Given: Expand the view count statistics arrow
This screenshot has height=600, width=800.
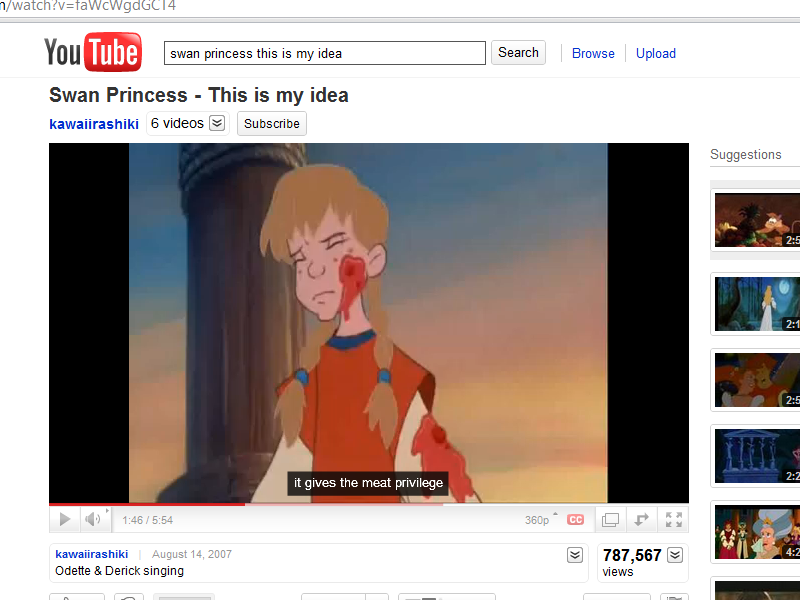Looking at the screenshot, I should click(675, 555).
